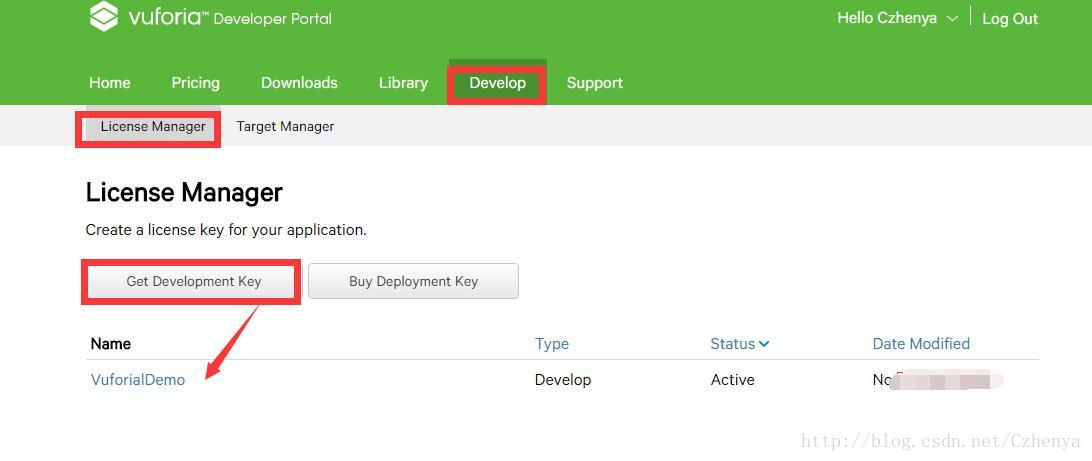Screen dimensions: 1092x461
Task: Click the 'Create a license key' description text
Action: point(226,230)
